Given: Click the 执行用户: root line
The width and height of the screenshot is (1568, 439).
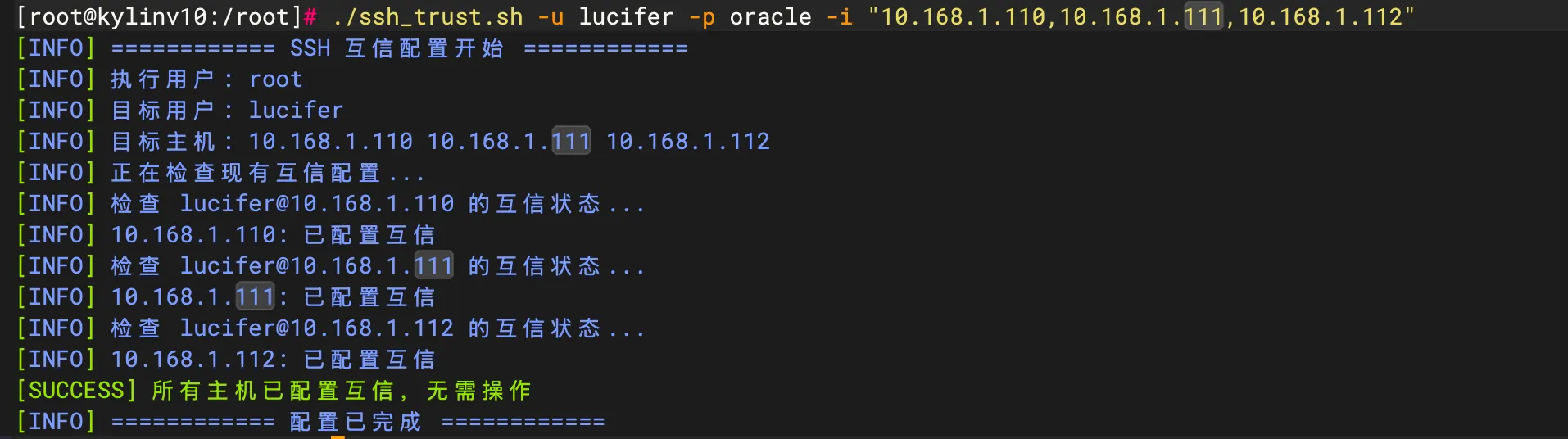Looking at the screenshot, I should tap(206, 79).
